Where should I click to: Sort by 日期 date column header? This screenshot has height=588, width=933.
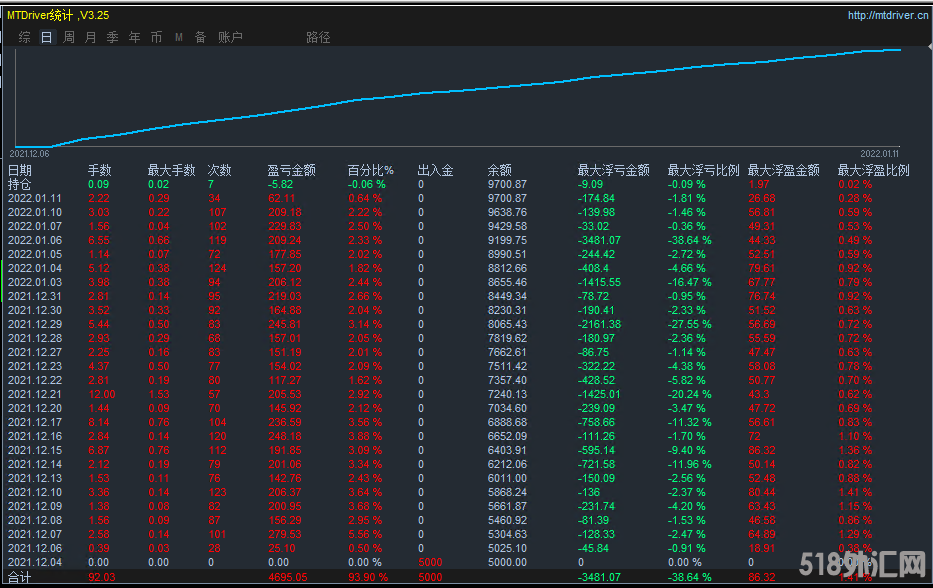pyautogui.click(x=20, y=170)
